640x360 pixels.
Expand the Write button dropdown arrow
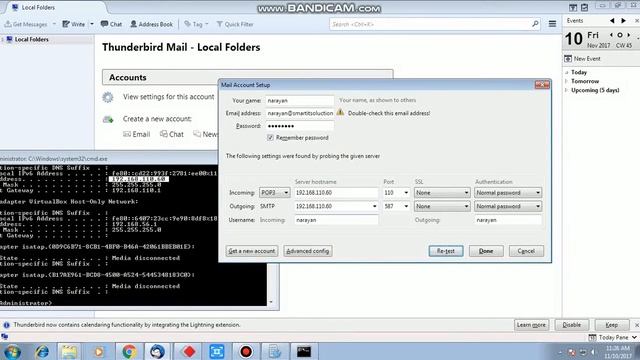92,24
